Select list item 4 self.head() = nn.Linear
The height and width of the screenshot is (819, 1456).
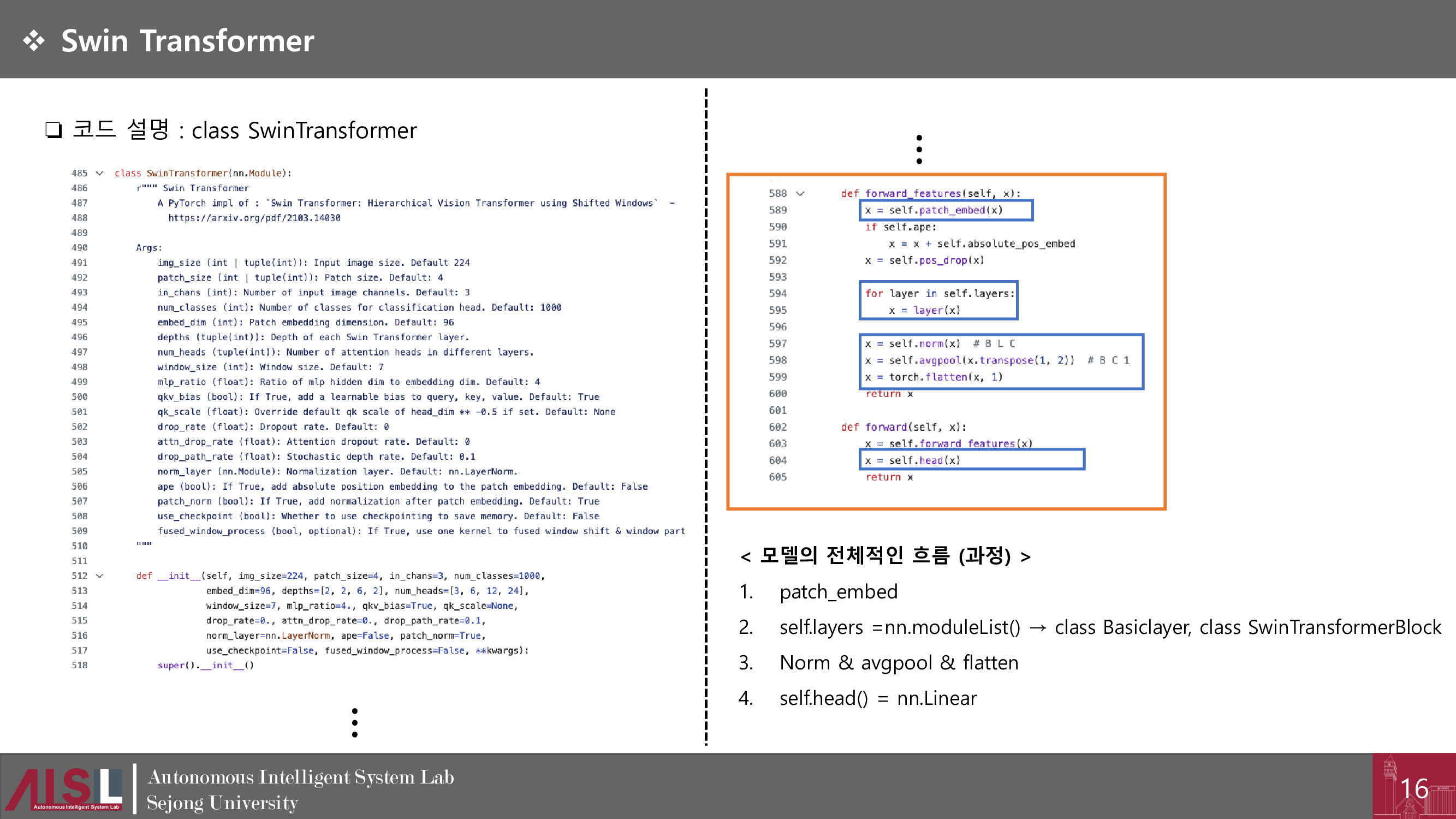click(x=877, y=699)
